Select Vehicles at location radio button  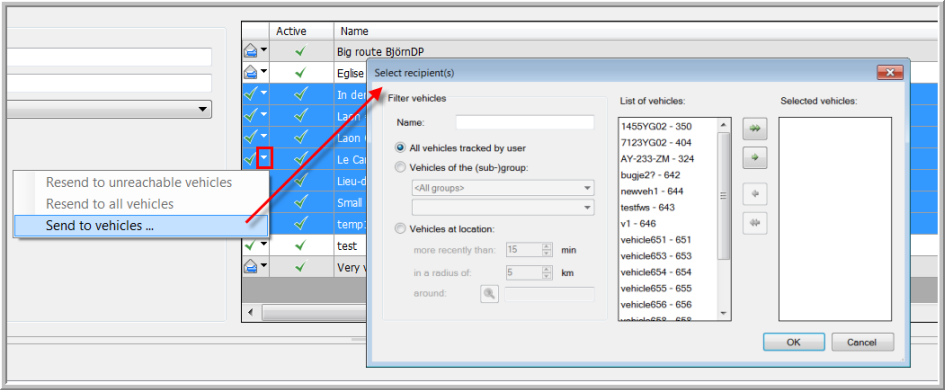coord(401,228)
